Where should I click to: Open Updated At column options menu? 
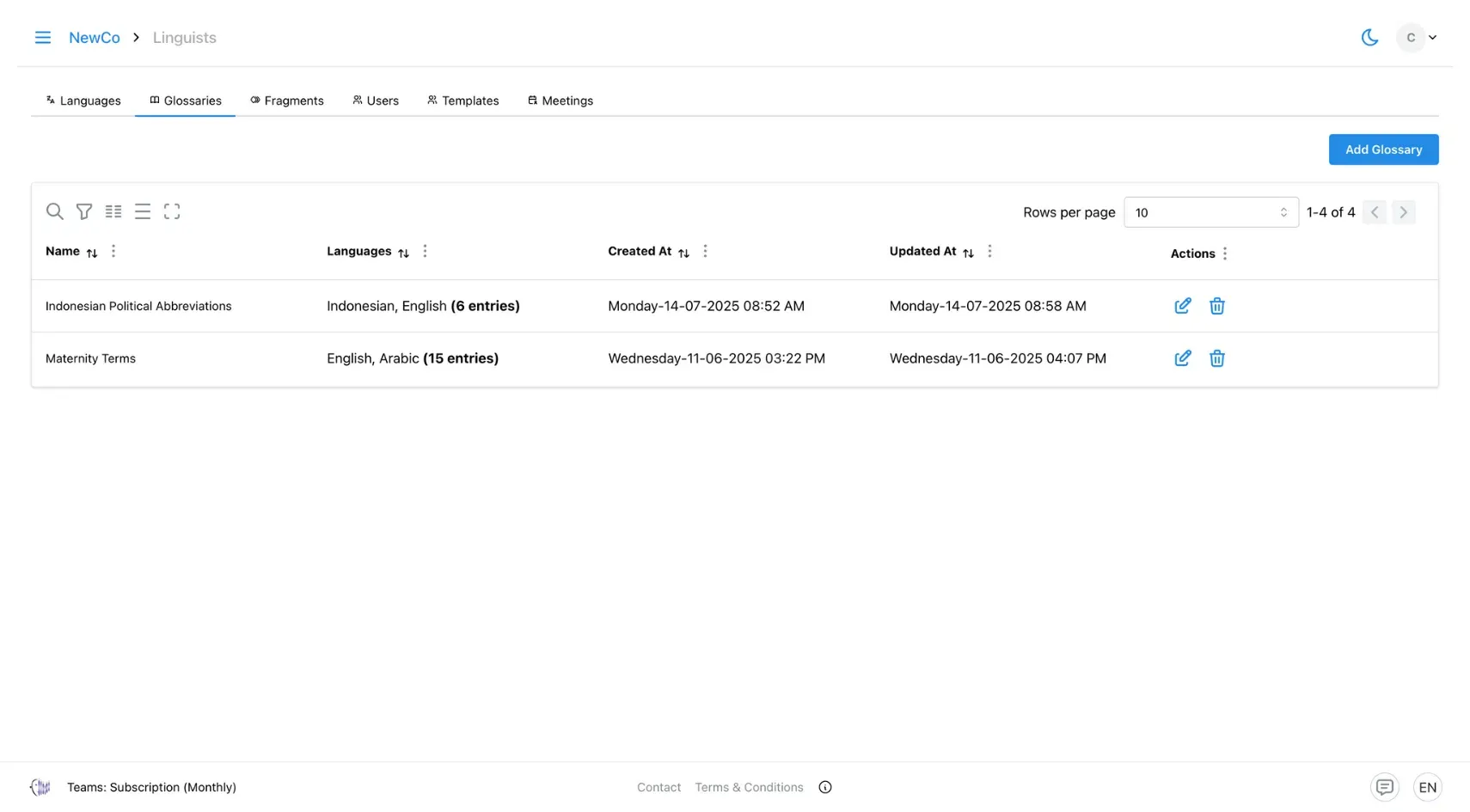point(989,251)
